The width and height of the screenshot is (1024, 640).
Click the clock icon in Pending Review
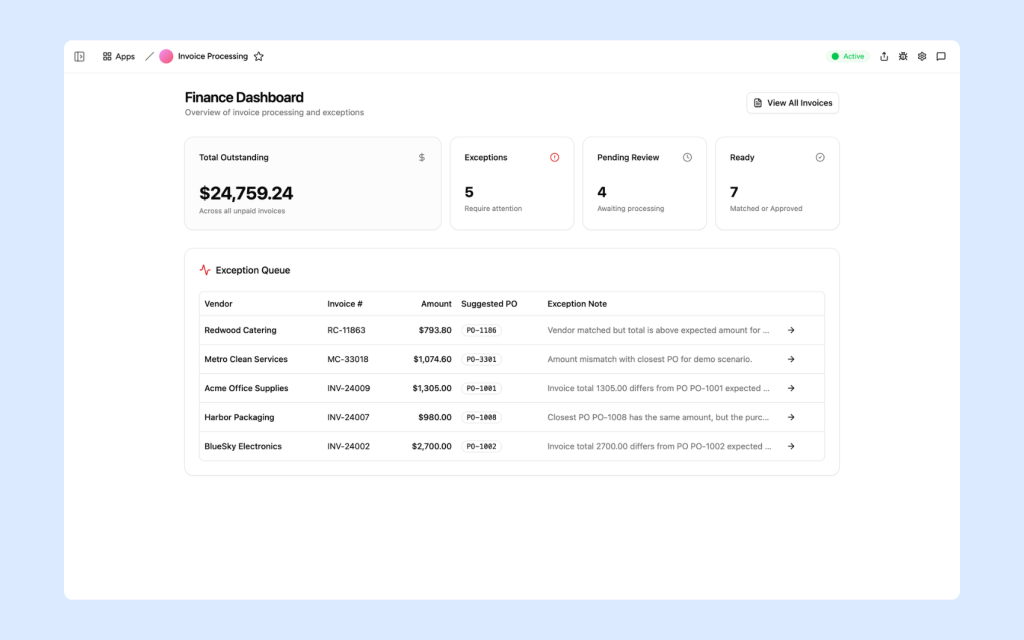(687, 157)
